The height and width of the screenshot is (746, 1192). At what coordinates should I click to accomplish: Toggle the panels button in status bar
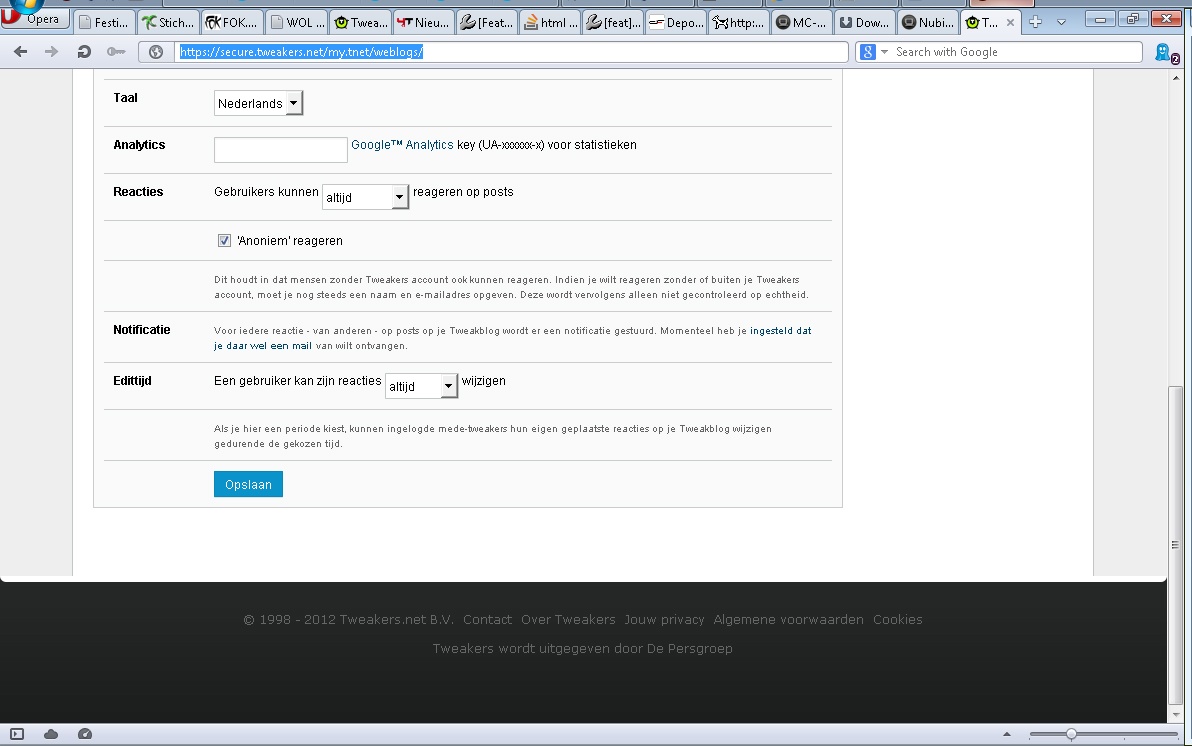coord(17,734)
